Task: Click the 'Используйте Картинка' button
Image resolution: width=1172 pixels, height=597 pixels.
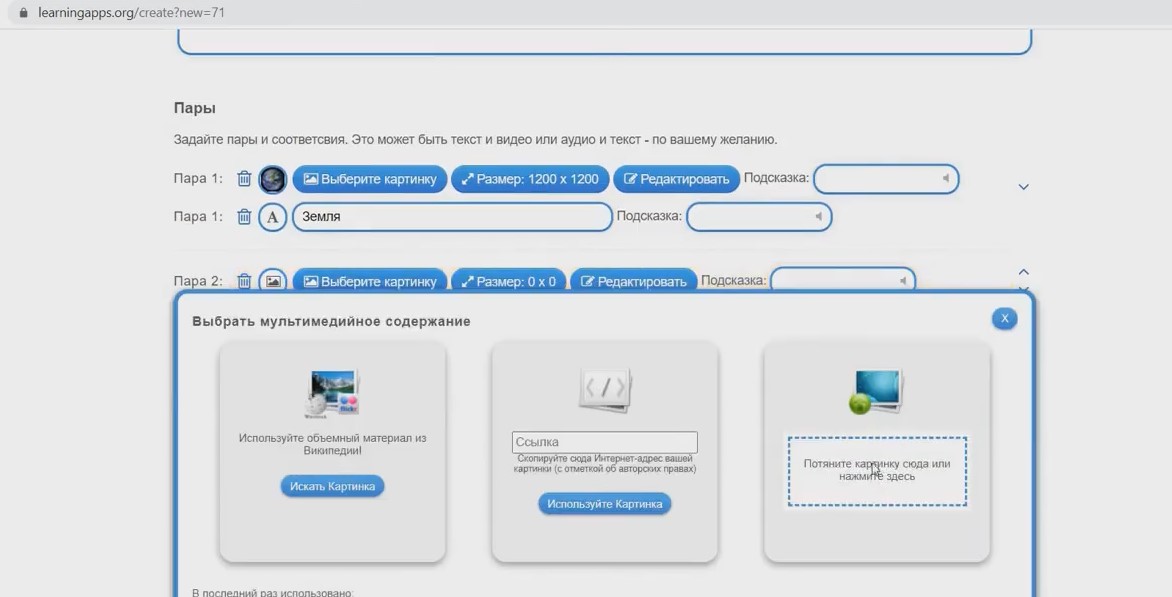Action: 604,504
